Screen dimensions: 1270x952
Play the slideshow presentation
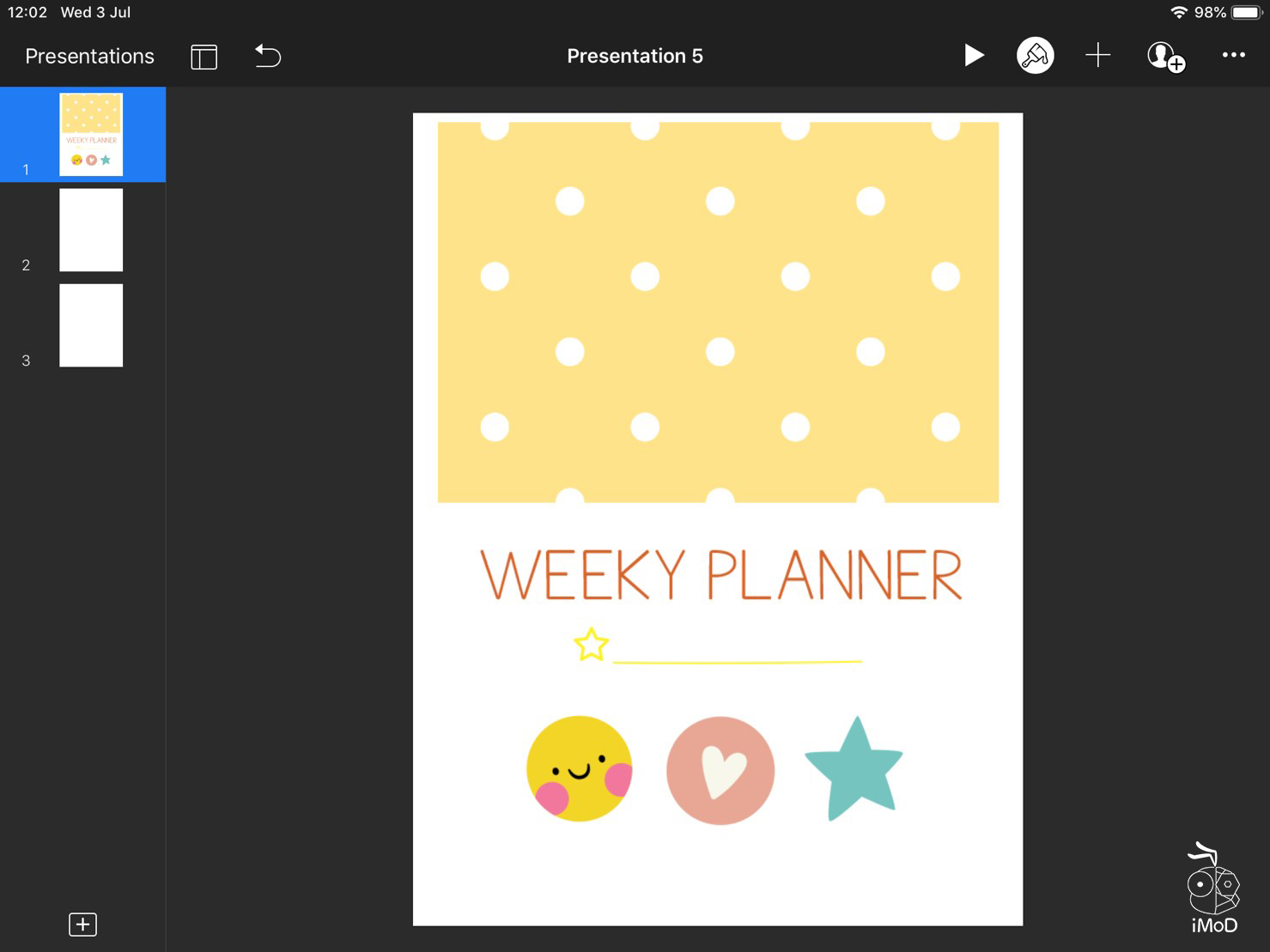coord(973,56)
